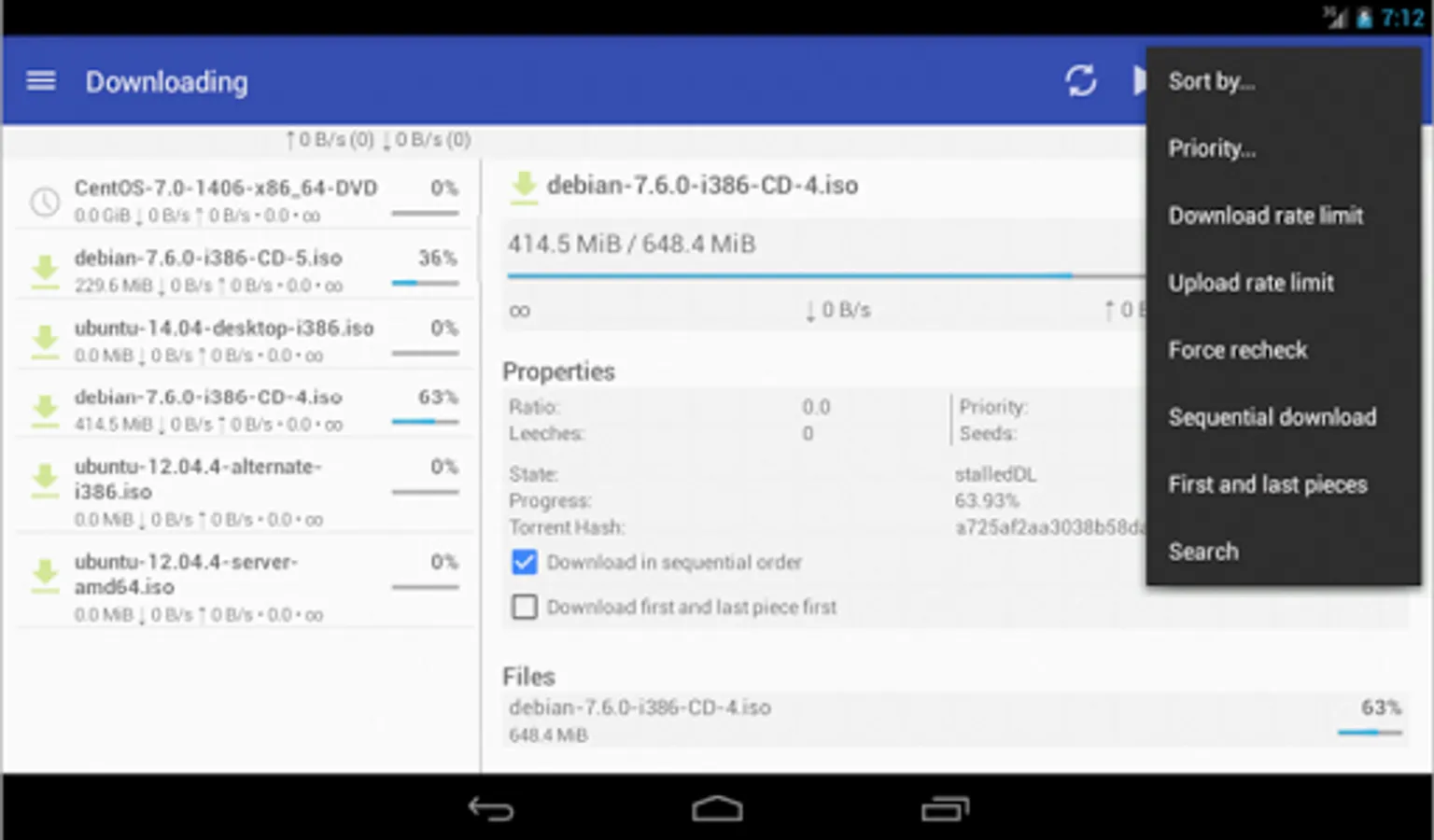Screen dimensions: 1434x840
Task: Tap battery icon in status bar
Action: pos(1364,18)
